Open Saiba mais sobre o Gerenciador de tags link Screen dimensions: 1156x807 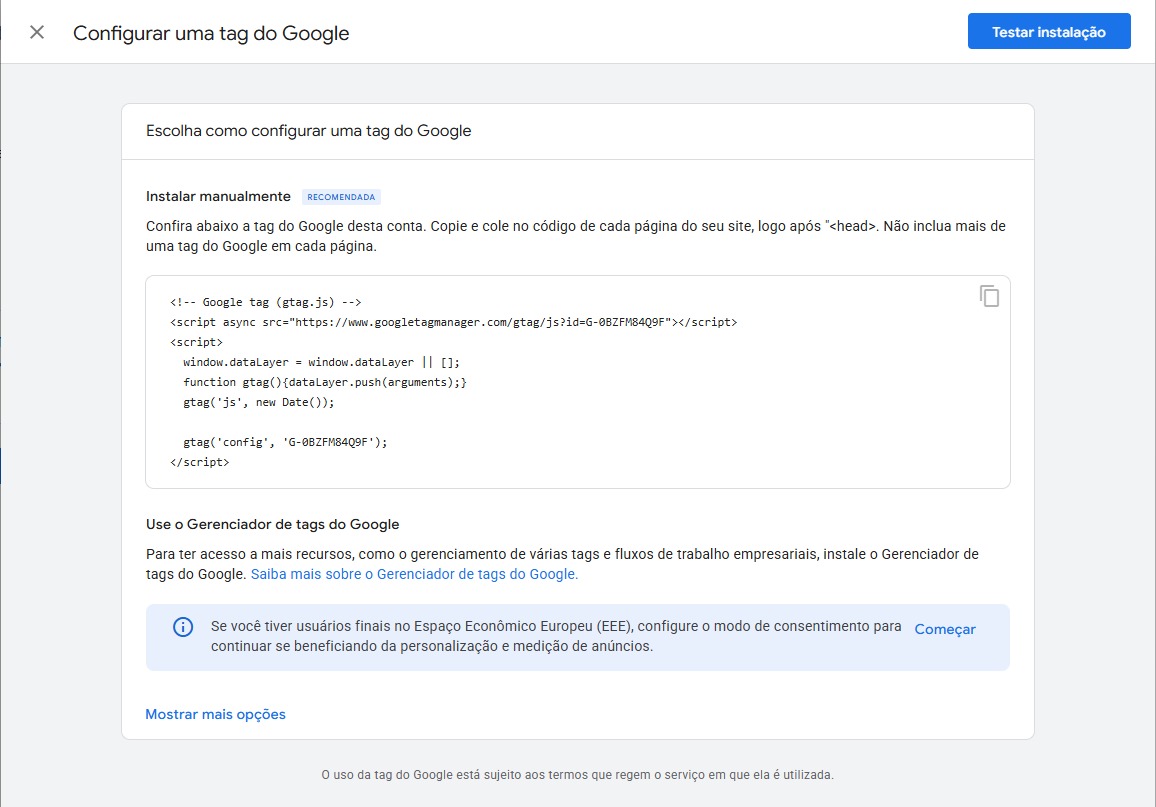(414, 574)
